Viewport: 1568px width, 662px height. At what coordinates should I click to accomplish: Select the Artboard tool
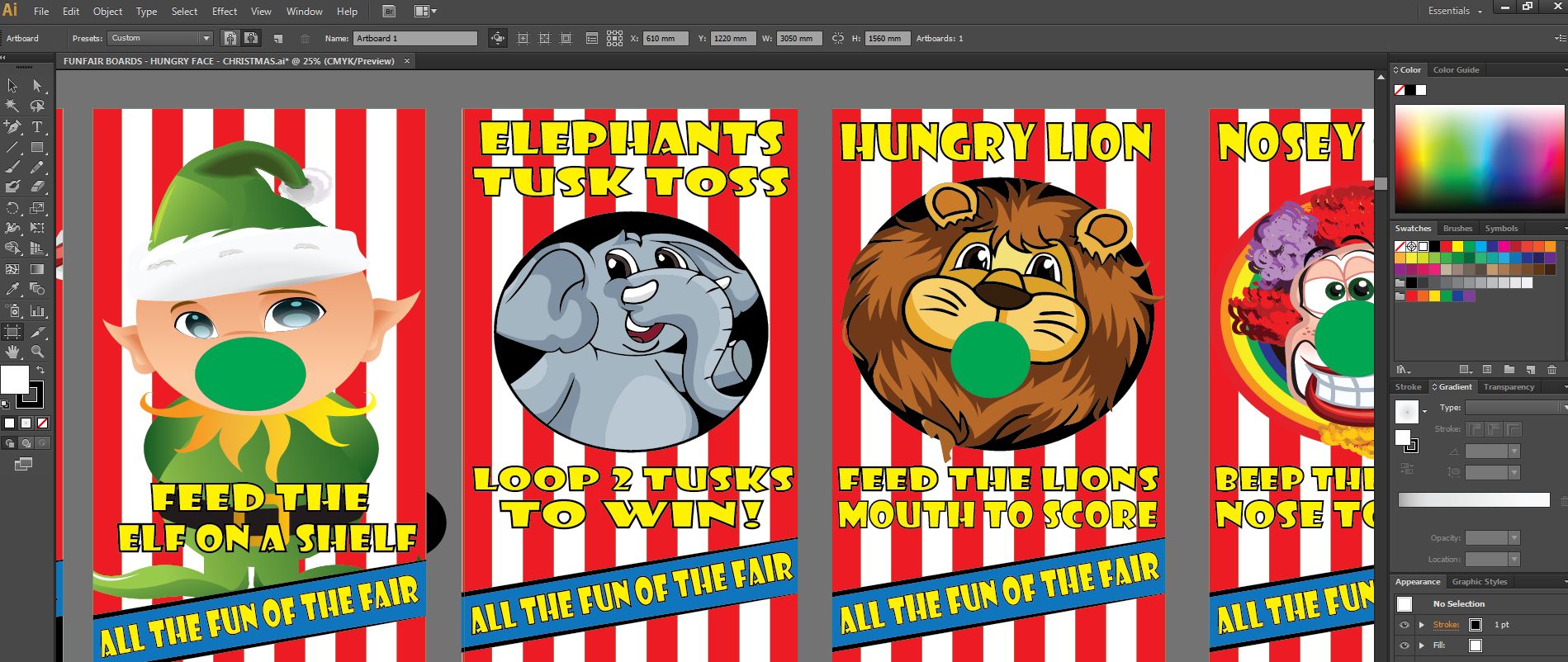tap(12, 332)
